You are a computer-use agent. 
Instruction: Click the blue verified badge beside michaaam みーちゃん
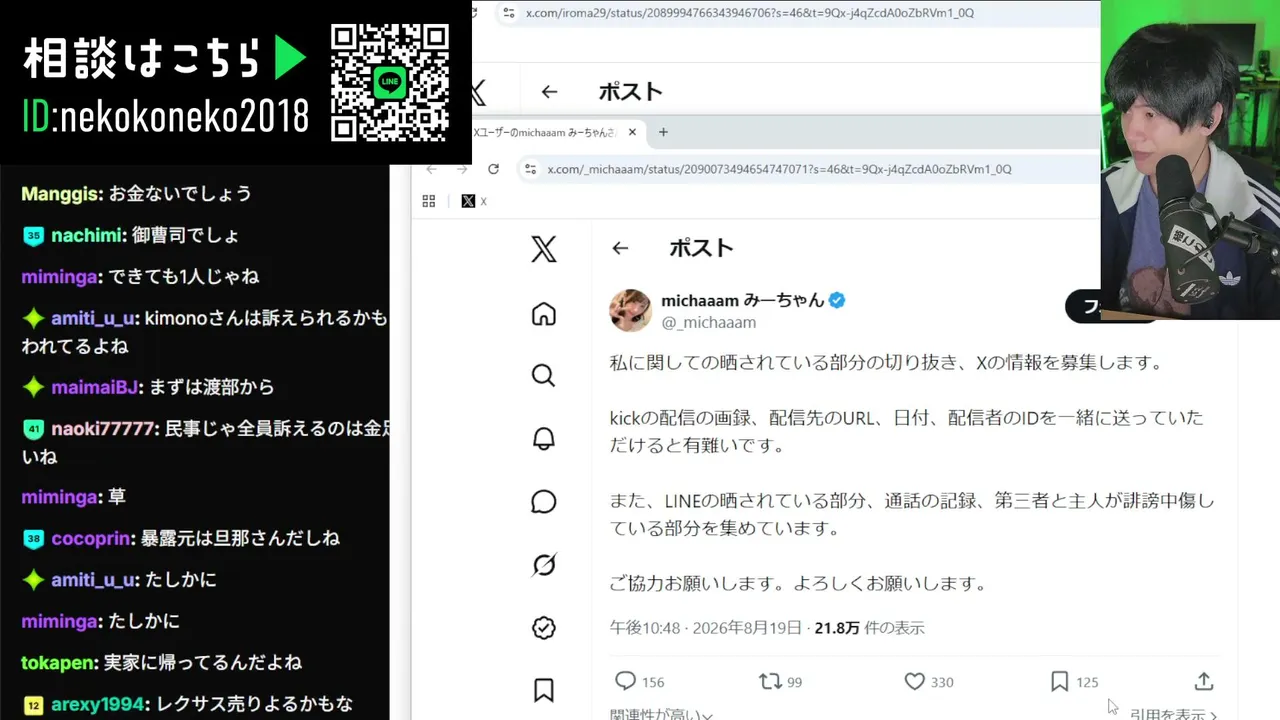837,300
